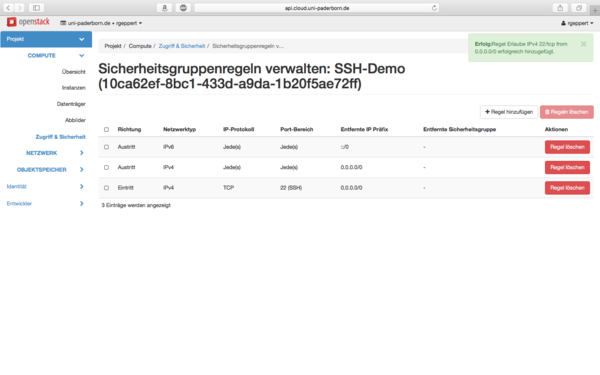Select all rules with header checkbox
The height and width of the screenshot is (375, 600).
coord(106,129)
